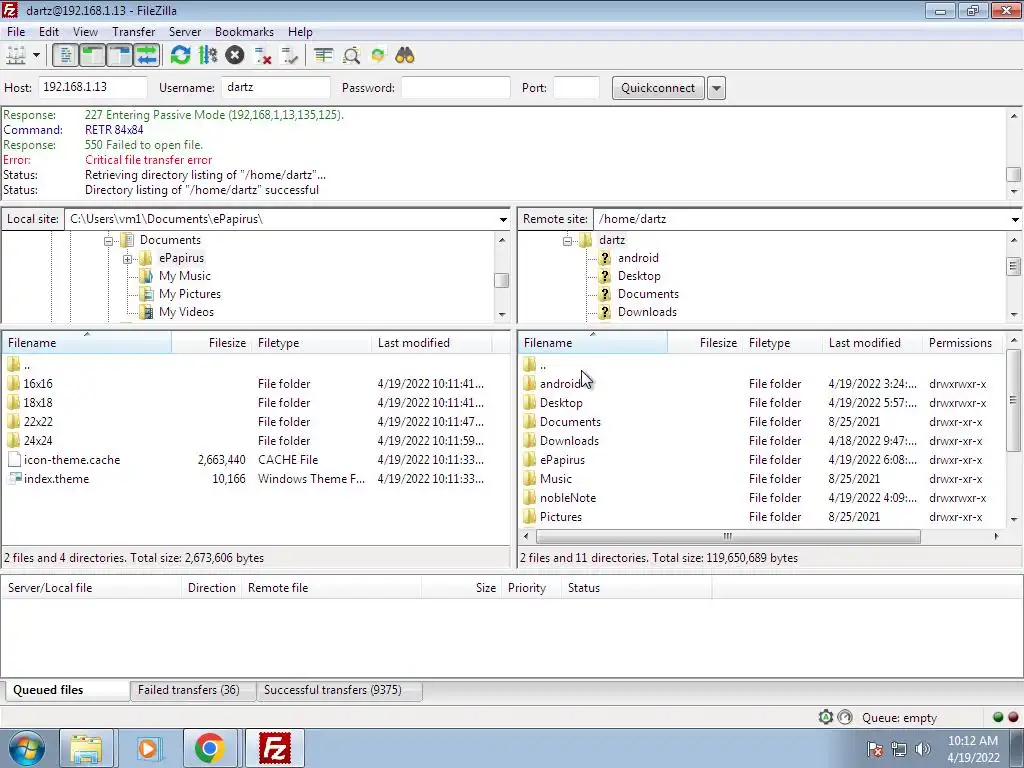Open the View menu
Image resolution: width=1024 pixels, height=768 pixels.
[x=85, y=31]
